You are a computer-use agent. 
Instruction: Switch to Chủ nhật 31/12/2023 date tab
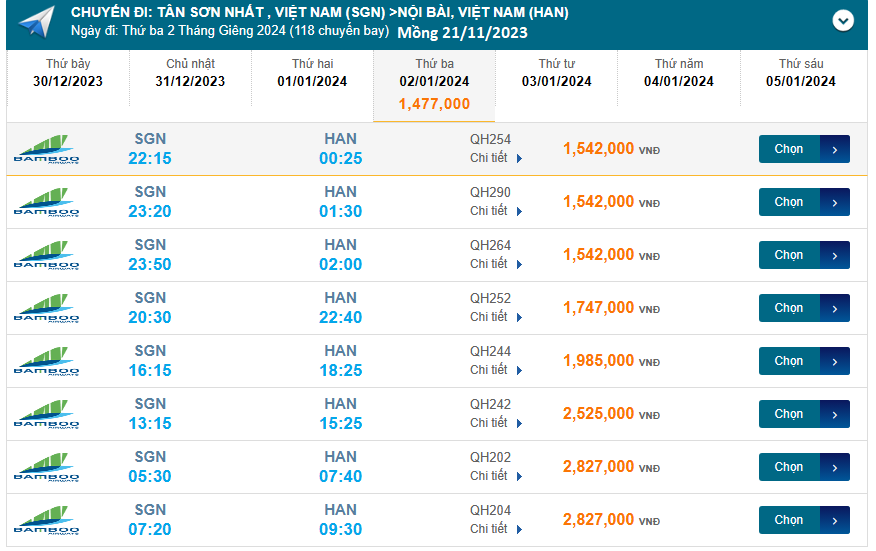point(190,73)
